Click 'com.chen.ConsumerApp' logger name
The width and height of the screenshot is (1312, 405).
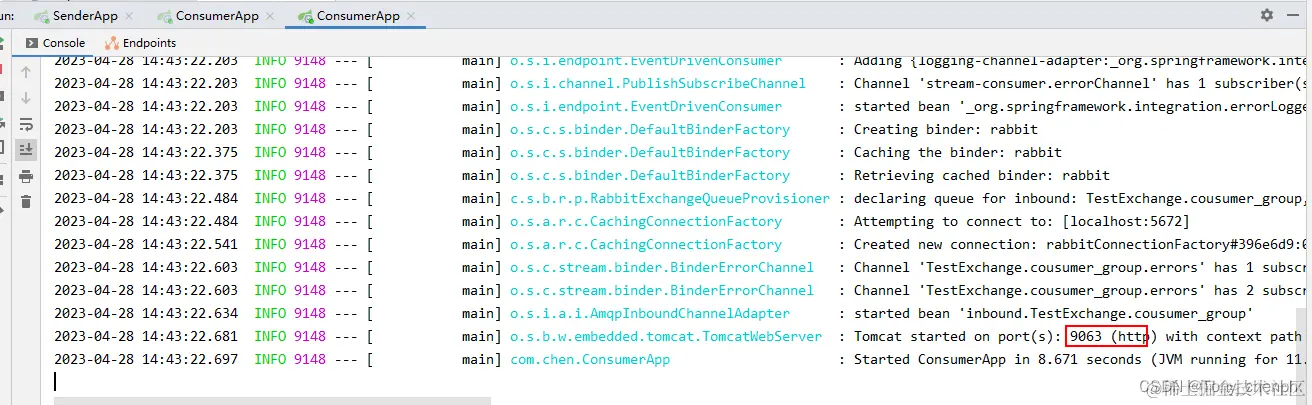[589, 359]
